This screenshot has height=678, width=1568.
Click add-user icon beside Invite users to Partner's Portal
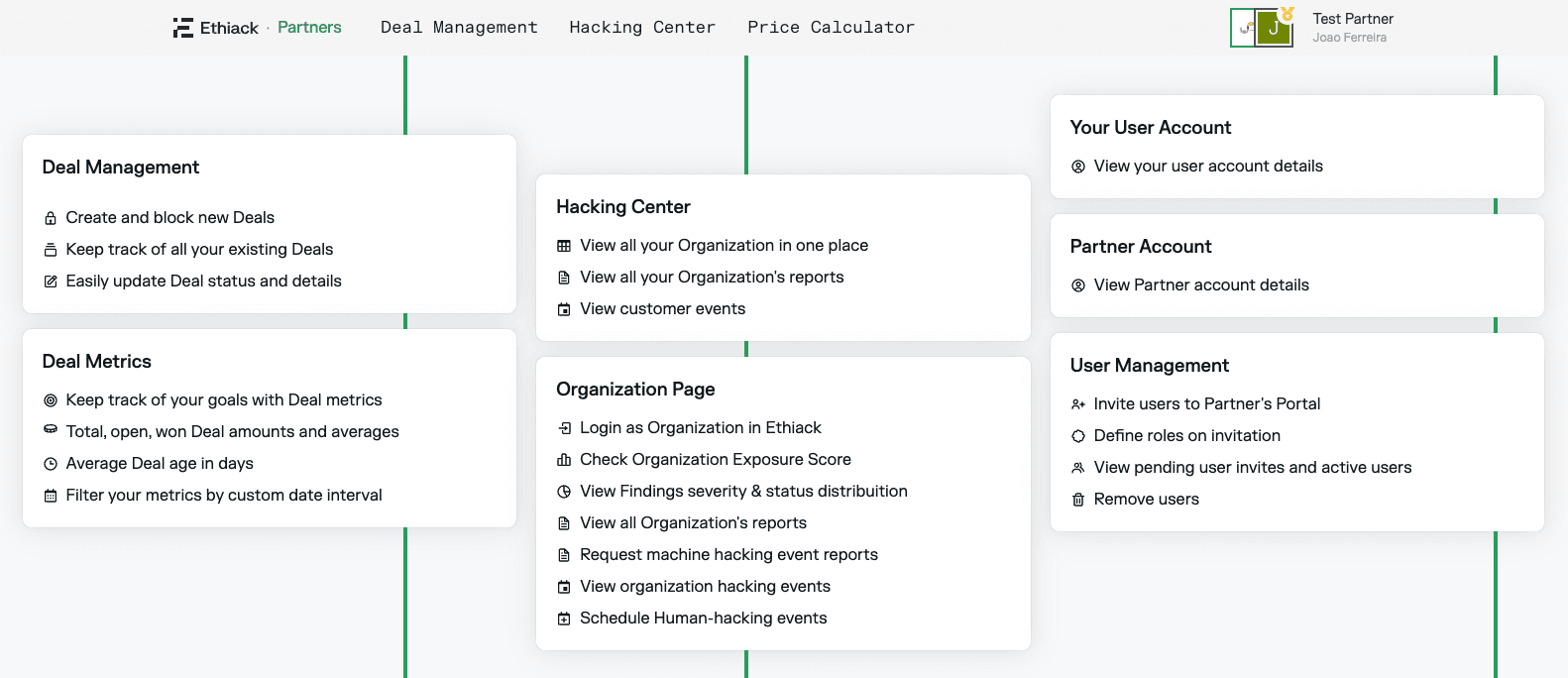coord(1078,404)
